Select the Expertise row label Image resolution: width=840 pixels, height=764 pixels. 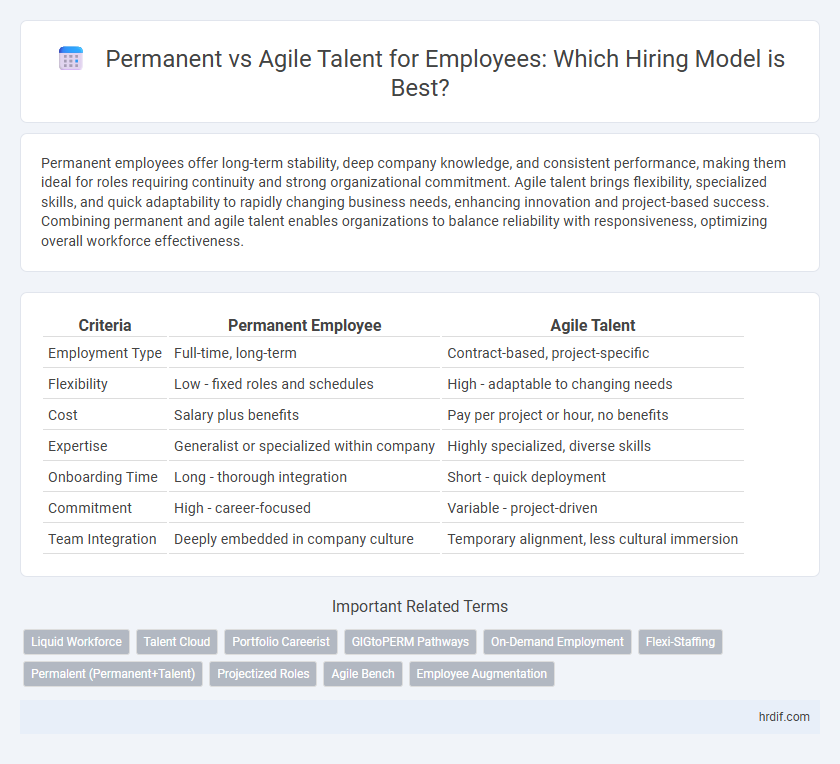[x=105, y=446]
